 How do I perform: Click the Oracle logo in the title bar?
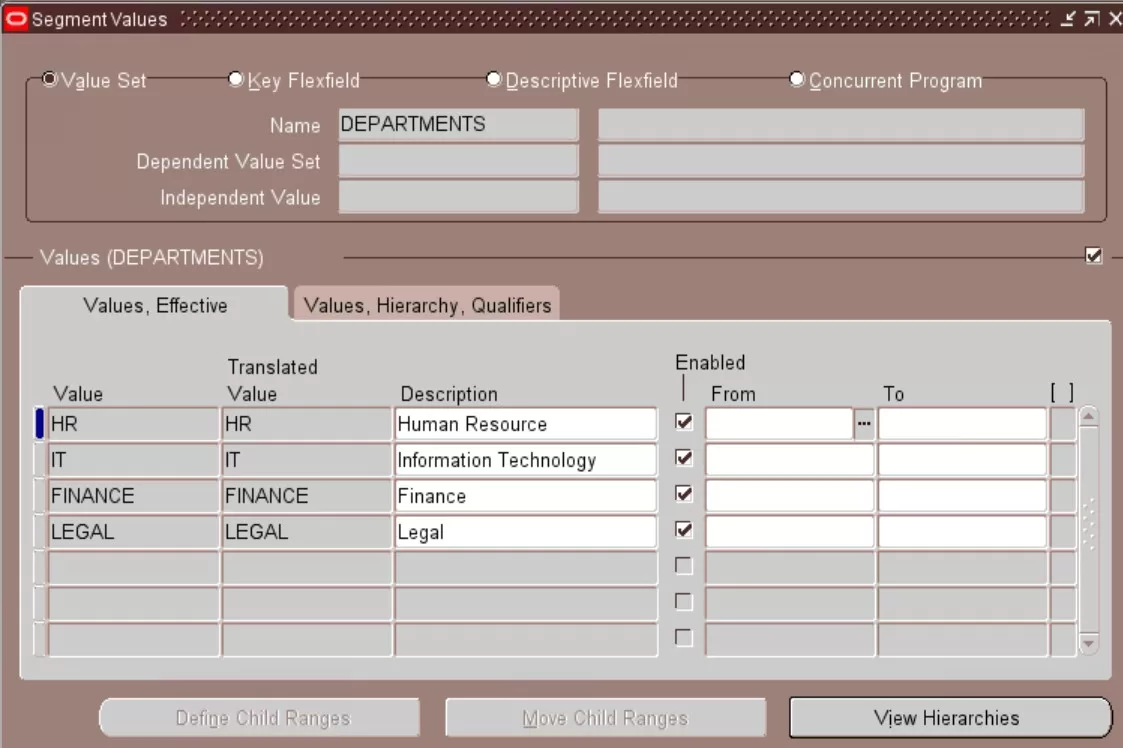[x=14, y=17]
